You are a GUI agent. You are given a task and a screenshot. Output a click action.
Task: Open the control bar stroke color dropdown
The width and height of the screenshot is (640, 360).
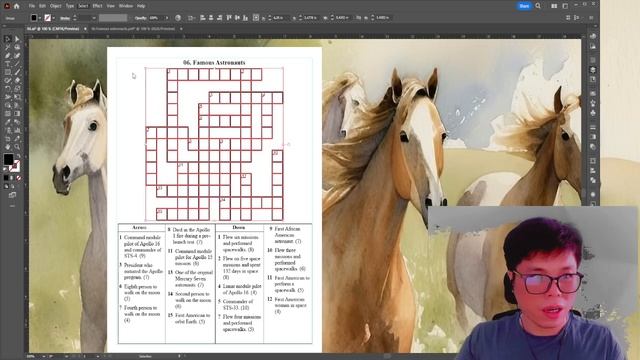click(53, 18)
